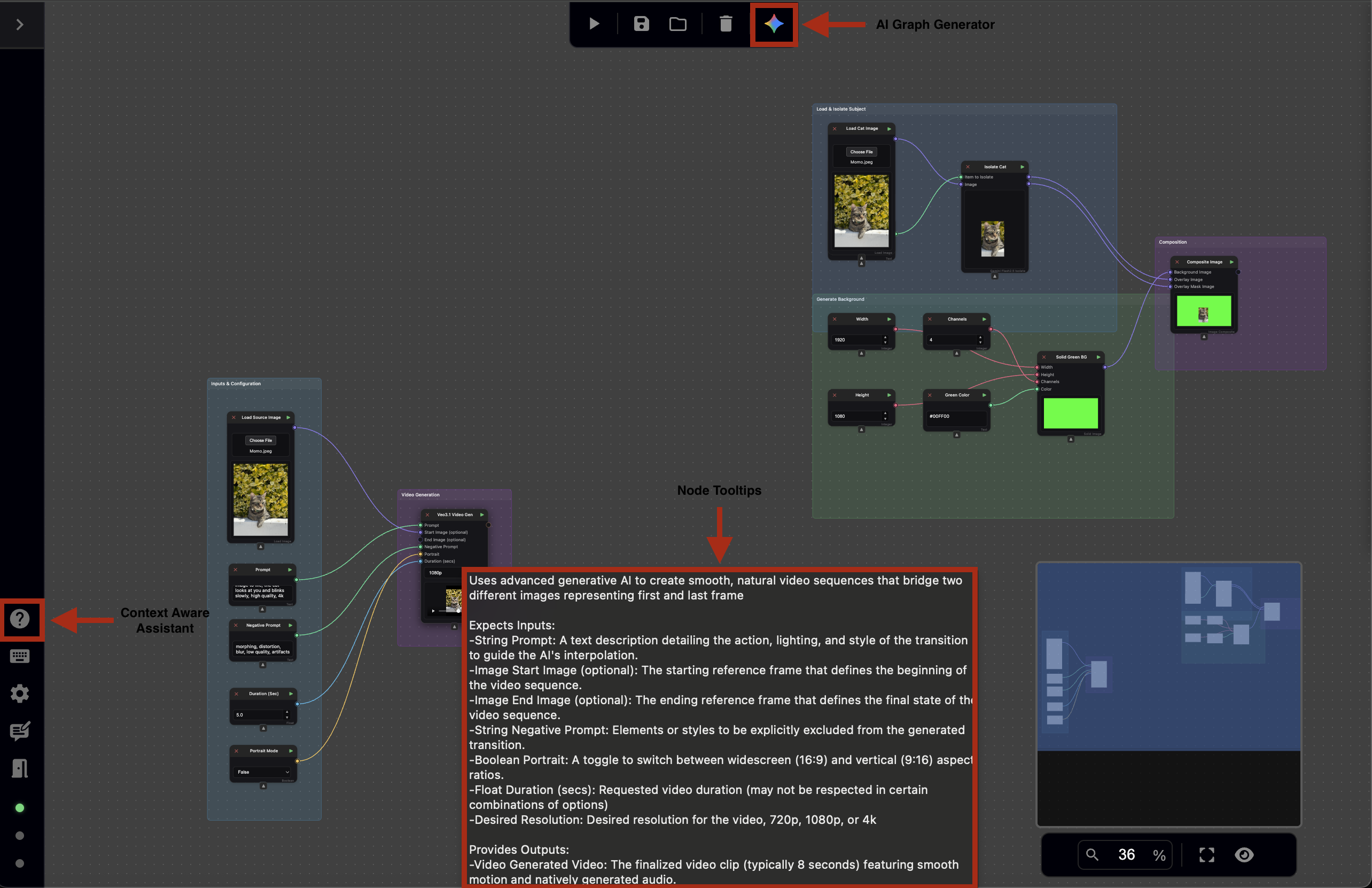The width and height of the screenshot is (1372, 888).
Task: Expand the left sidebar with the chevron
Action: [20, 24]
